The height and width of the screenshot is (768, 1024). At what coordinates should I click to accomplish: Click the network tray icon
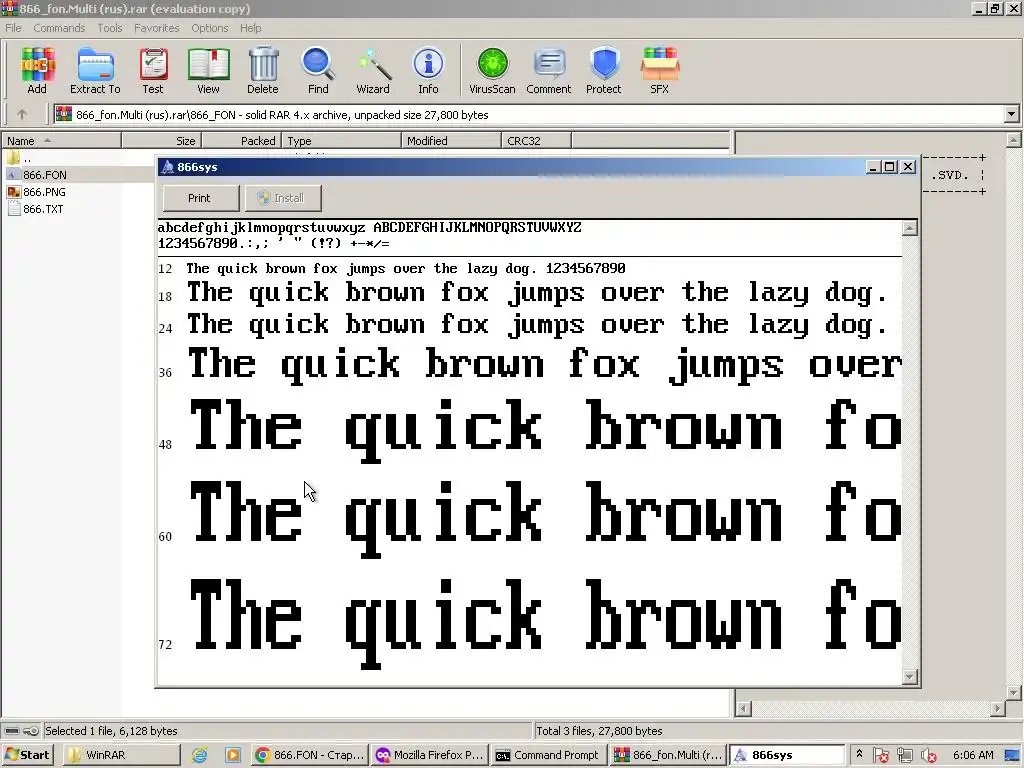coord(904,756)
